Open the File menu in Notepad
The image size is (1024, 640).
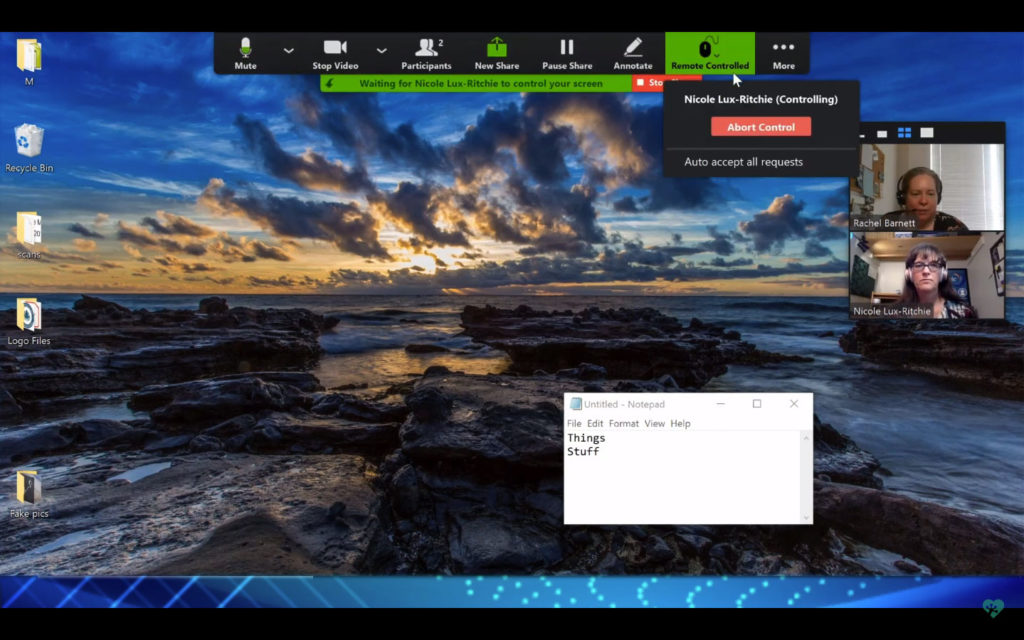coord(574,423)
